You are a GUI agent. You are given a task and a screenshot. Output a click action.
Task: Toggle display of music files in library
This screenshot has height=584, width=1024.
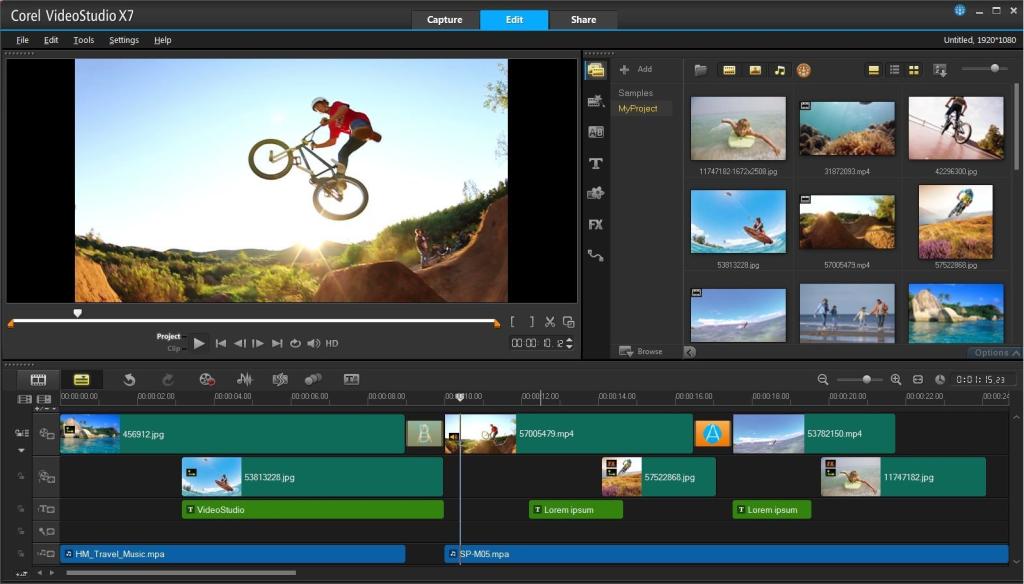(779, 70)
